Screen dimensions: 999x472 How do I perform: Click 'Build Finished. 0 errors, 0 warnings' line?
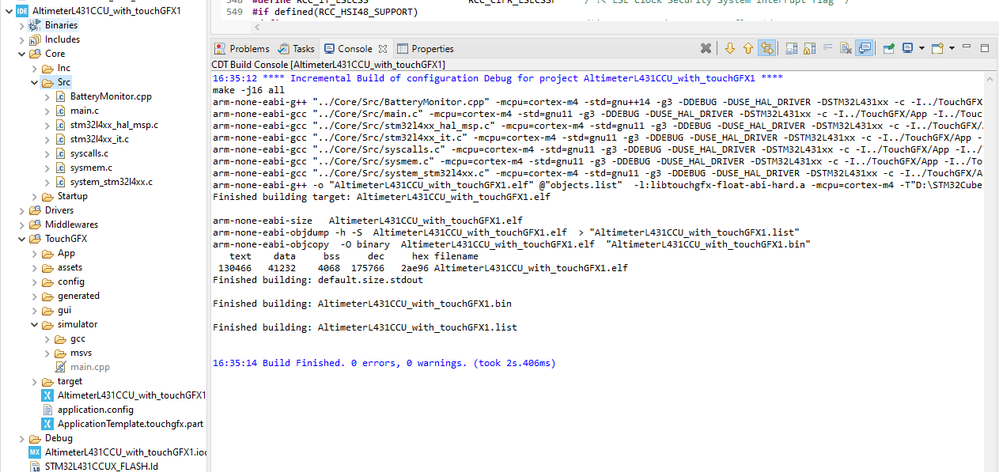(x=384, y=363)
